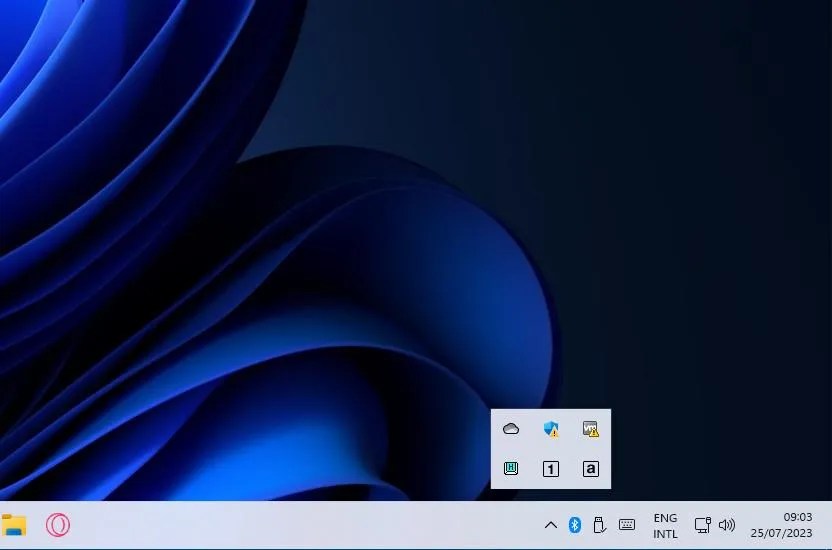The width and height of the screenshot is (832, 550).
Task: Open Bluetooth devices tray icon
Action: coord(575,525)
